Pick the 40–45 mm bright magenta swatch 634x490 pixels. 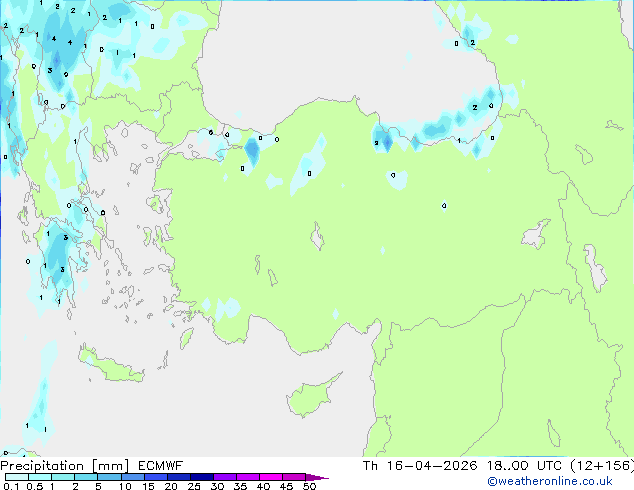(271, 477)
